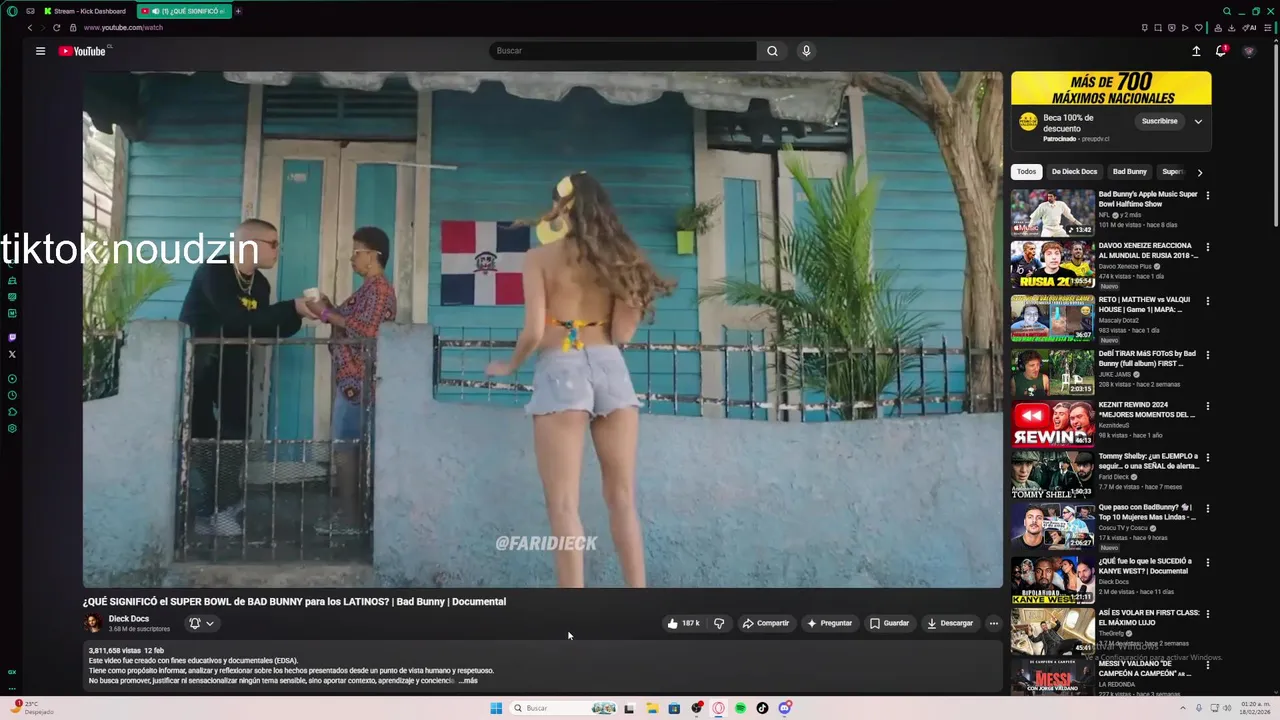Screen dimensions: 1280x720
Task: Open the Tommy Shelby video thumbnail
Action: coord(1052,476)
